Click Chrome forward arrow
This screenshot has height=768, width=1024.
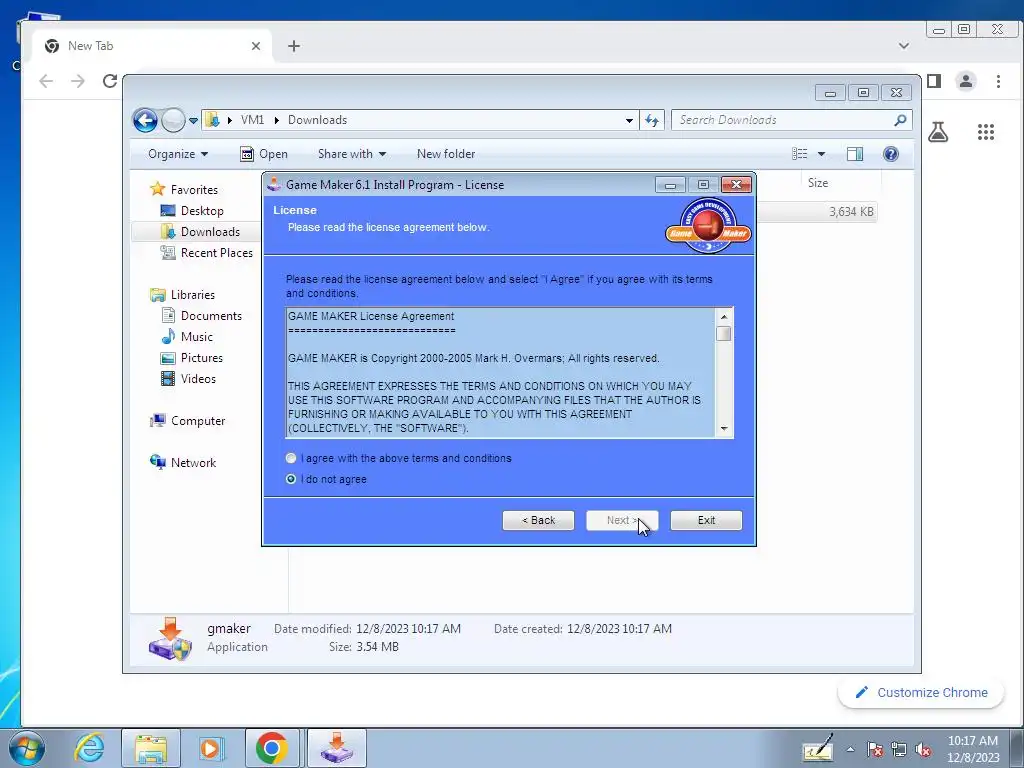click(x=78, y=81)
